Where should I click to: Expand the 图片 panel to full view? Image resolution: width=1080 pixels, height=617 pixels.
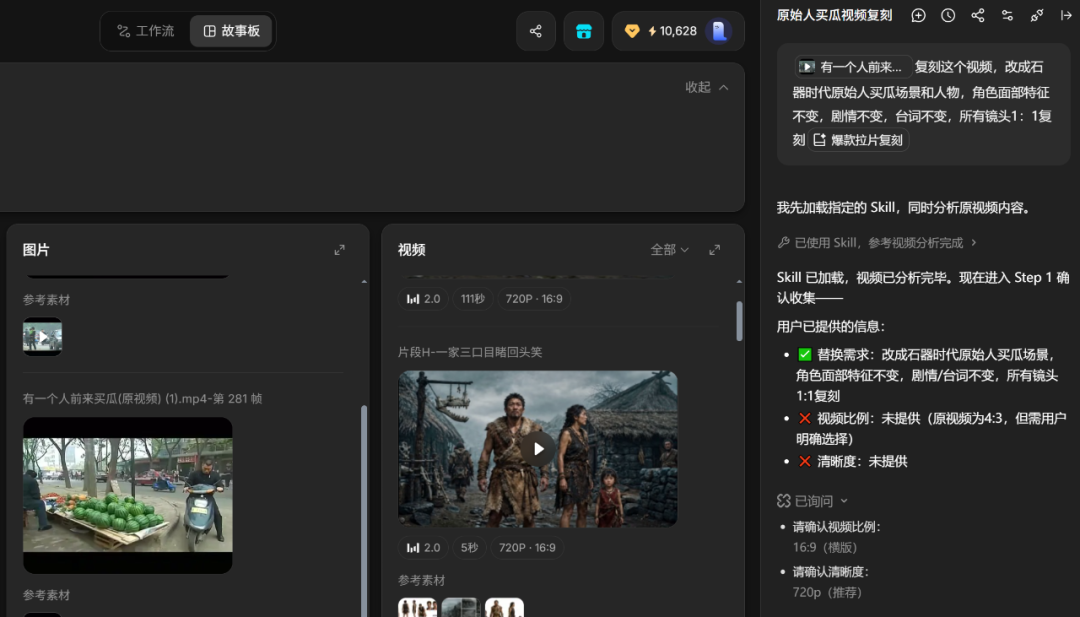(x=340, y=250)
